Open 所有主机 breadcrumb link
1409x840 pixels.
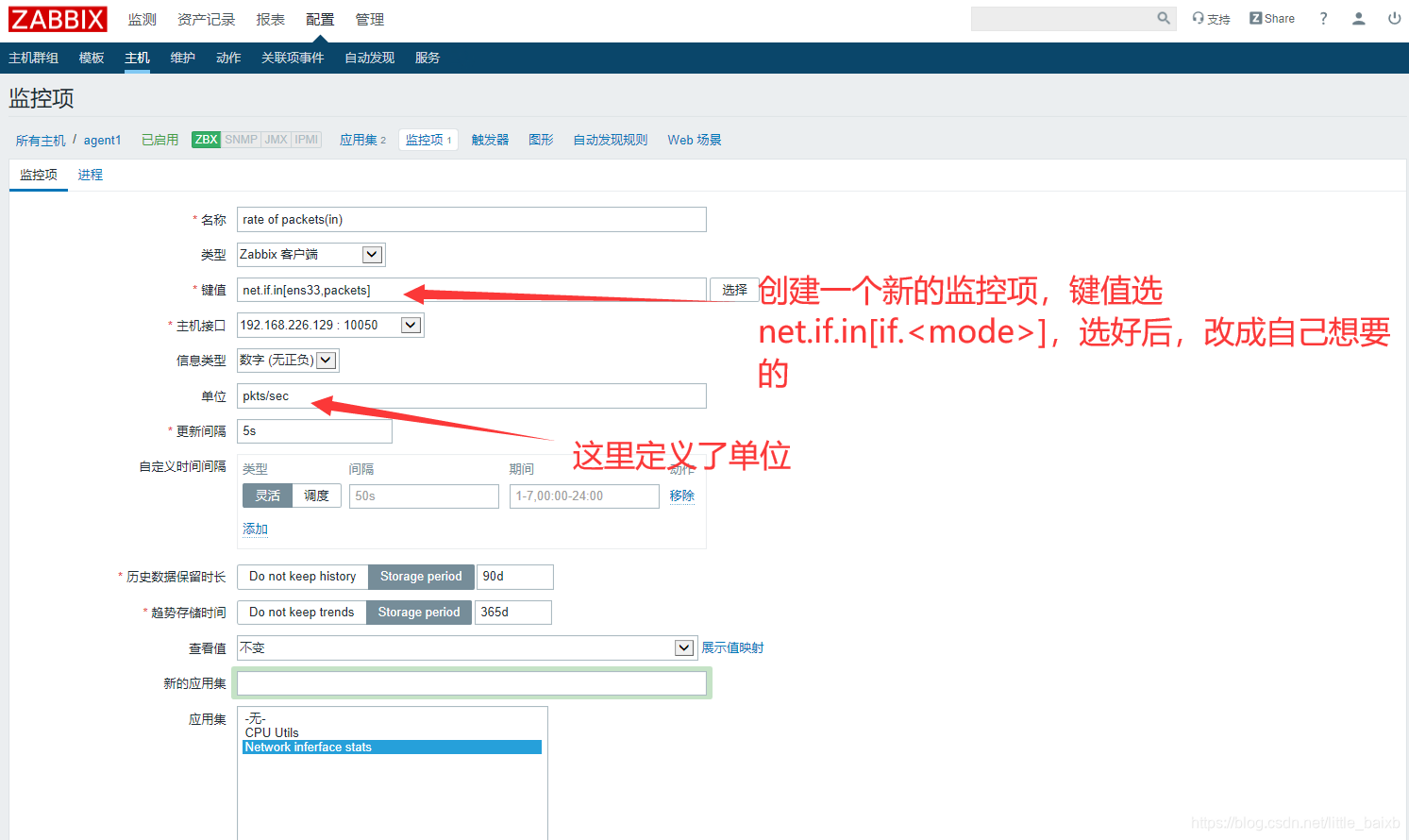[x=41, y=141]
